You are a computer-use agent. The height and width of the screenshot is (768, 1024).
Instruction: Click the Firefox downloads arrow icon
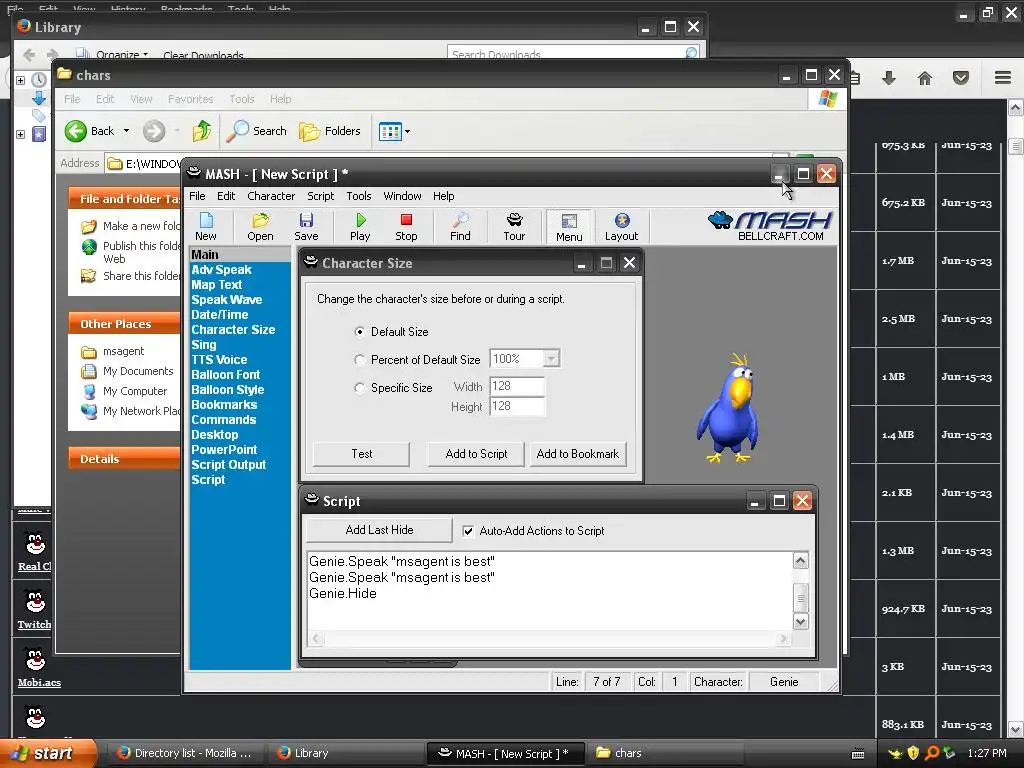click(889, 78)
